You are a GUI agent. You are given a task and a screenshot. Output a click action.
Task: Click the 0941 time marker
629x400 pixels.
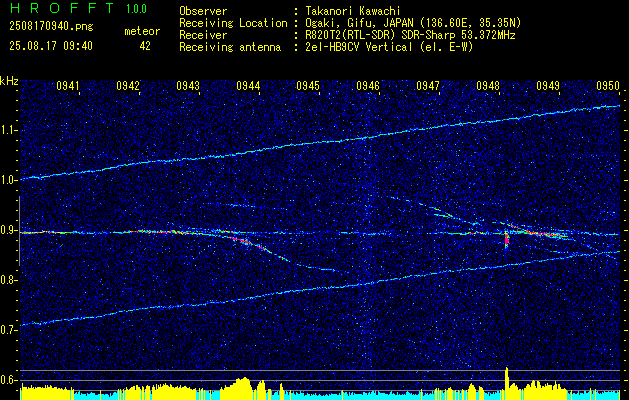coord(68,86)
